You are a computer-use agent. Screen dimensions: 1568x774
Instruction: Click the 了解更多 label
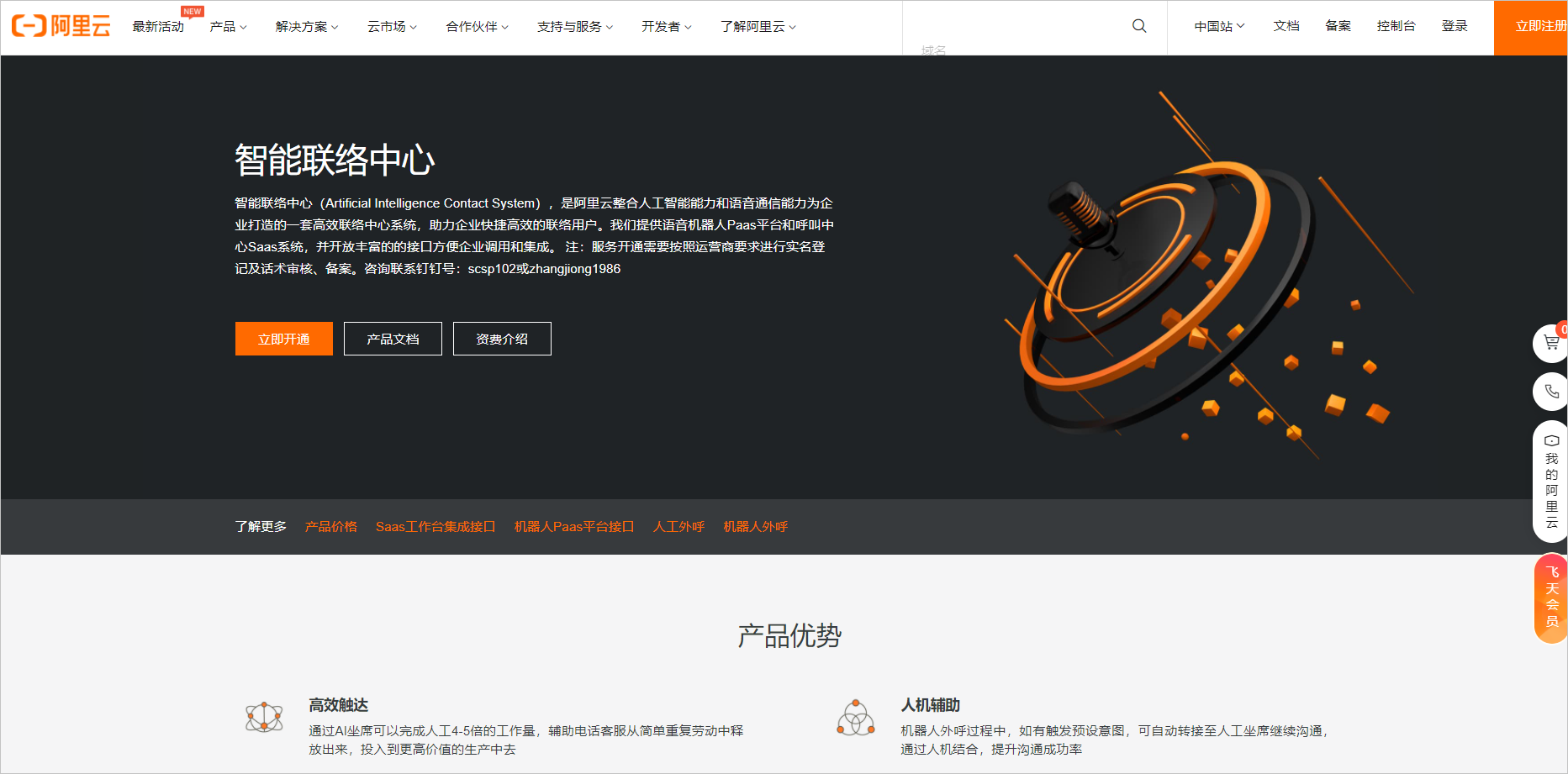(261, 527)
